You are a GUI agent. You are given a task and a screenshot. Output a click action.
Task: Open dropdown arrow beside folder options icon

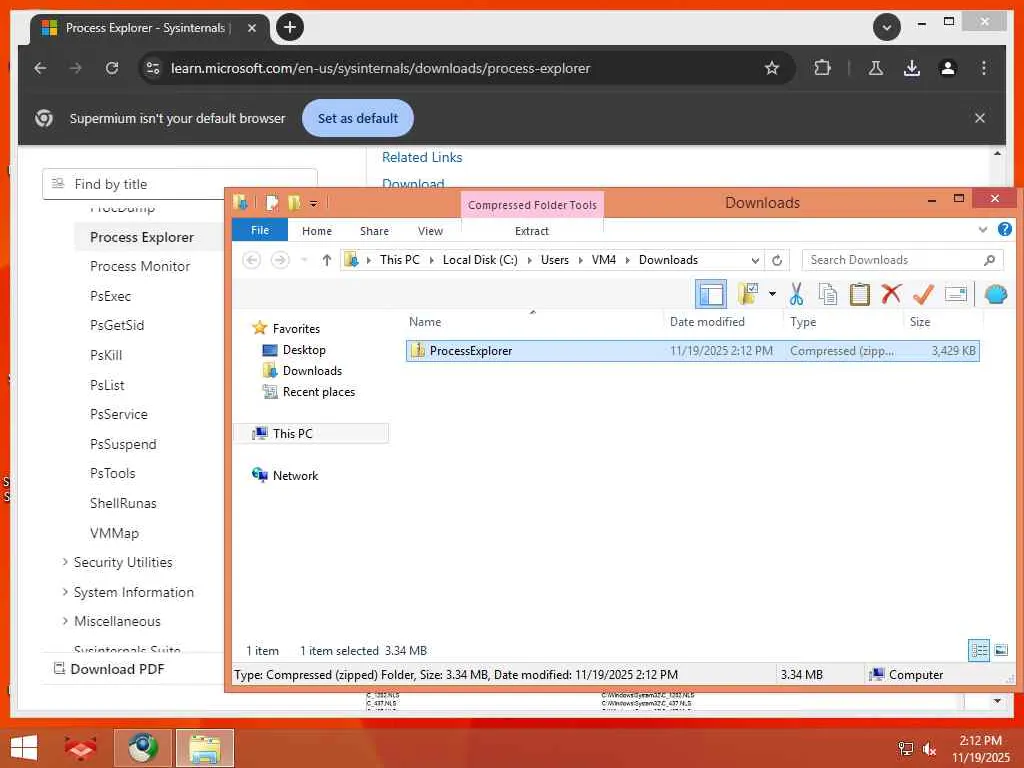tap(772, 294)
